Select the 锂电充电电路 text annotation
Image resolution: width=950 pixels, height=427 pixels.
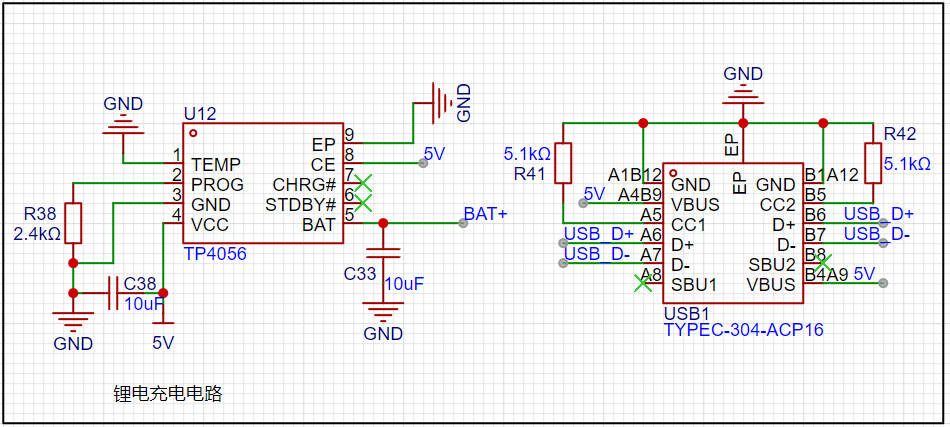click(168, 394)
